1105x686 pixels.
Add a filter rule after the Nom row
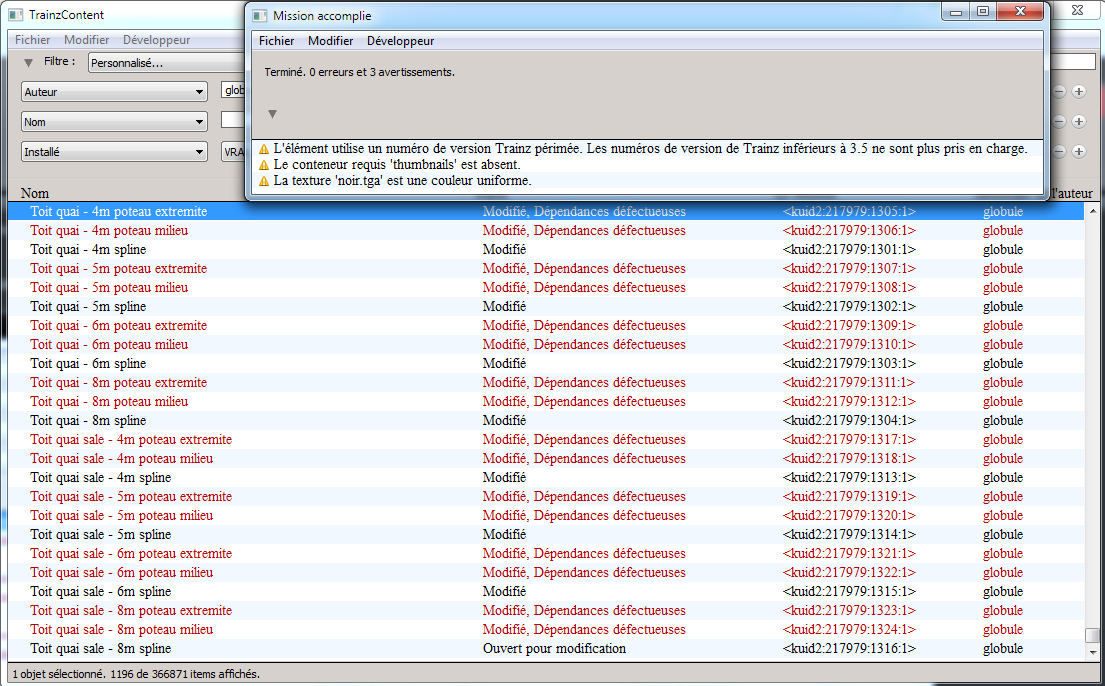1078,122
